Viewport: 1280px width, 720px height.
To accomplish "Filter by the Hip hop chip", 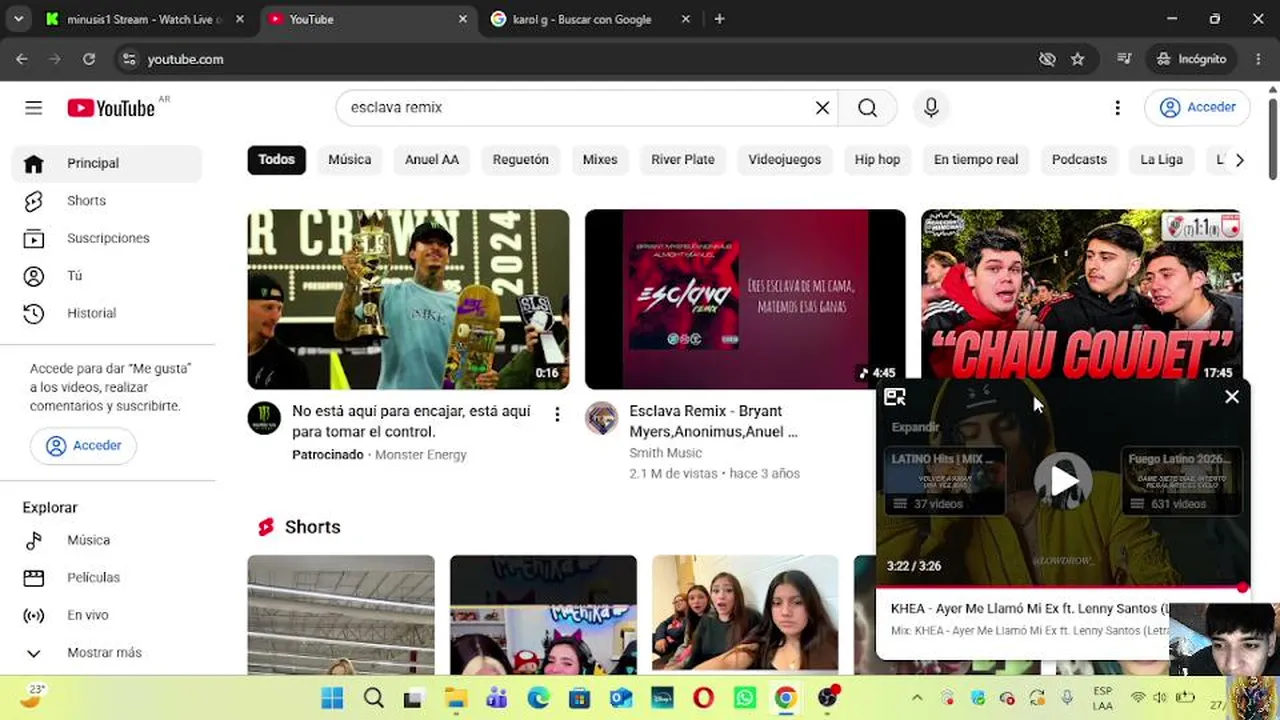I will click(x=878, y=160).
